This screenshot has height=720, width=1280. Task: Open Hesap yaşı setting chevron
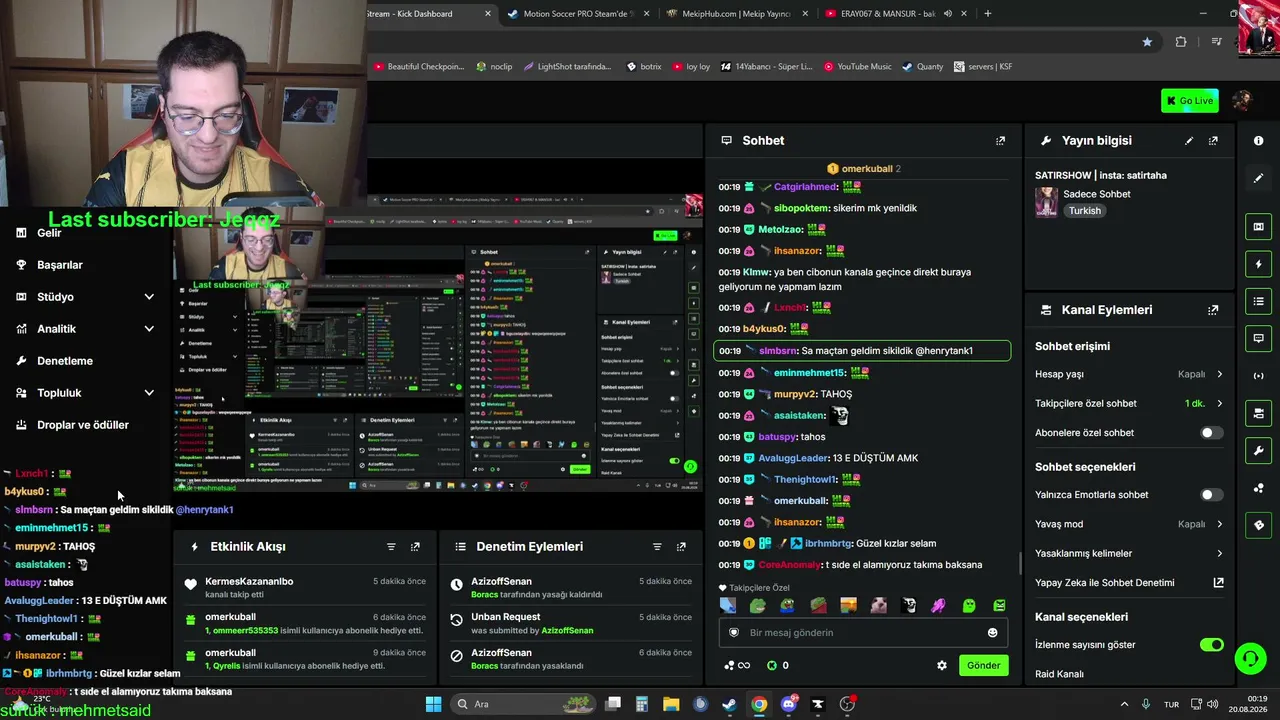point(1219,374)
